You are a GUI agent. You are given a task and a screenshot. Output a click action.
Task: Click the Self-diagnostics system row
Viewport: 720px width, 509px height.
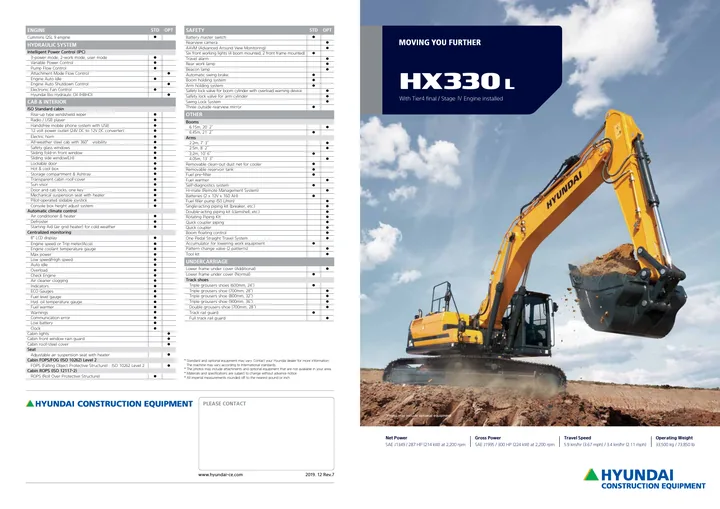pyautogui.click(x=259, y=185)
